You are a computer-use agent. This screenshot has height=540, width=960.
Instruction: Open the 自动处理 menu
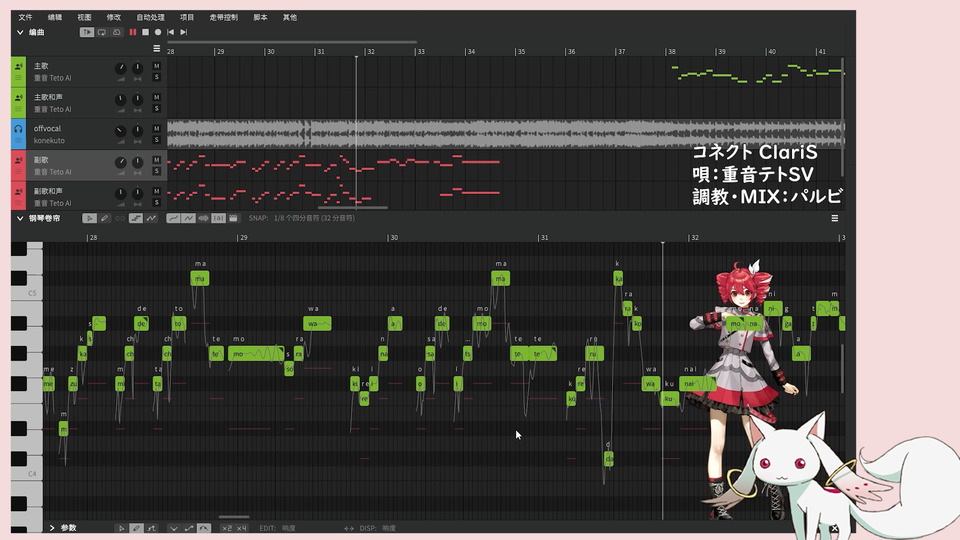coord(151,17)
